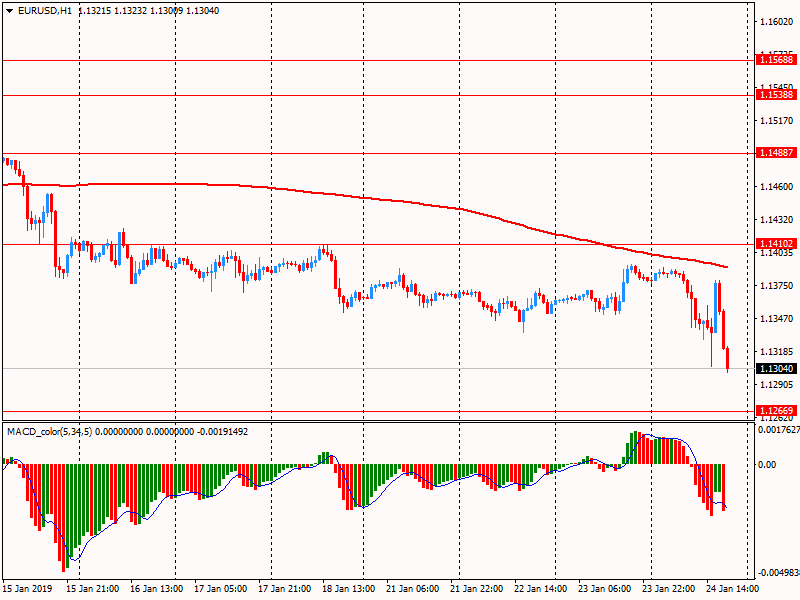Click the 16 Jan 13:00 time label
Image resolution: width=800 pixels, height=600 pixels.
157,588
